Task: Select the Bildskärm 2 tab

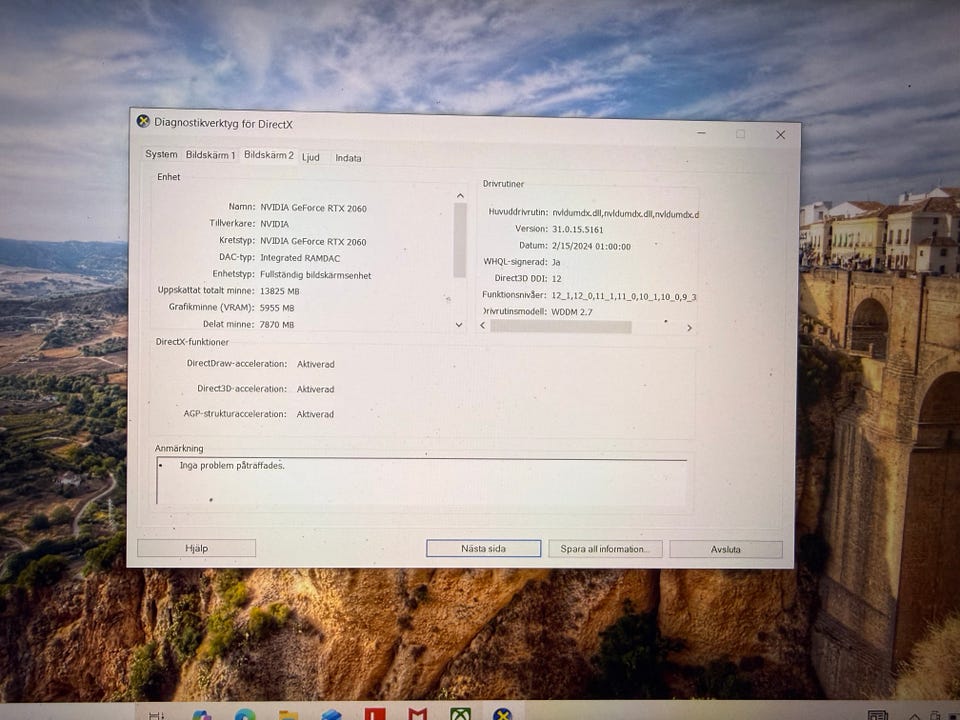Action: (269, 155)
